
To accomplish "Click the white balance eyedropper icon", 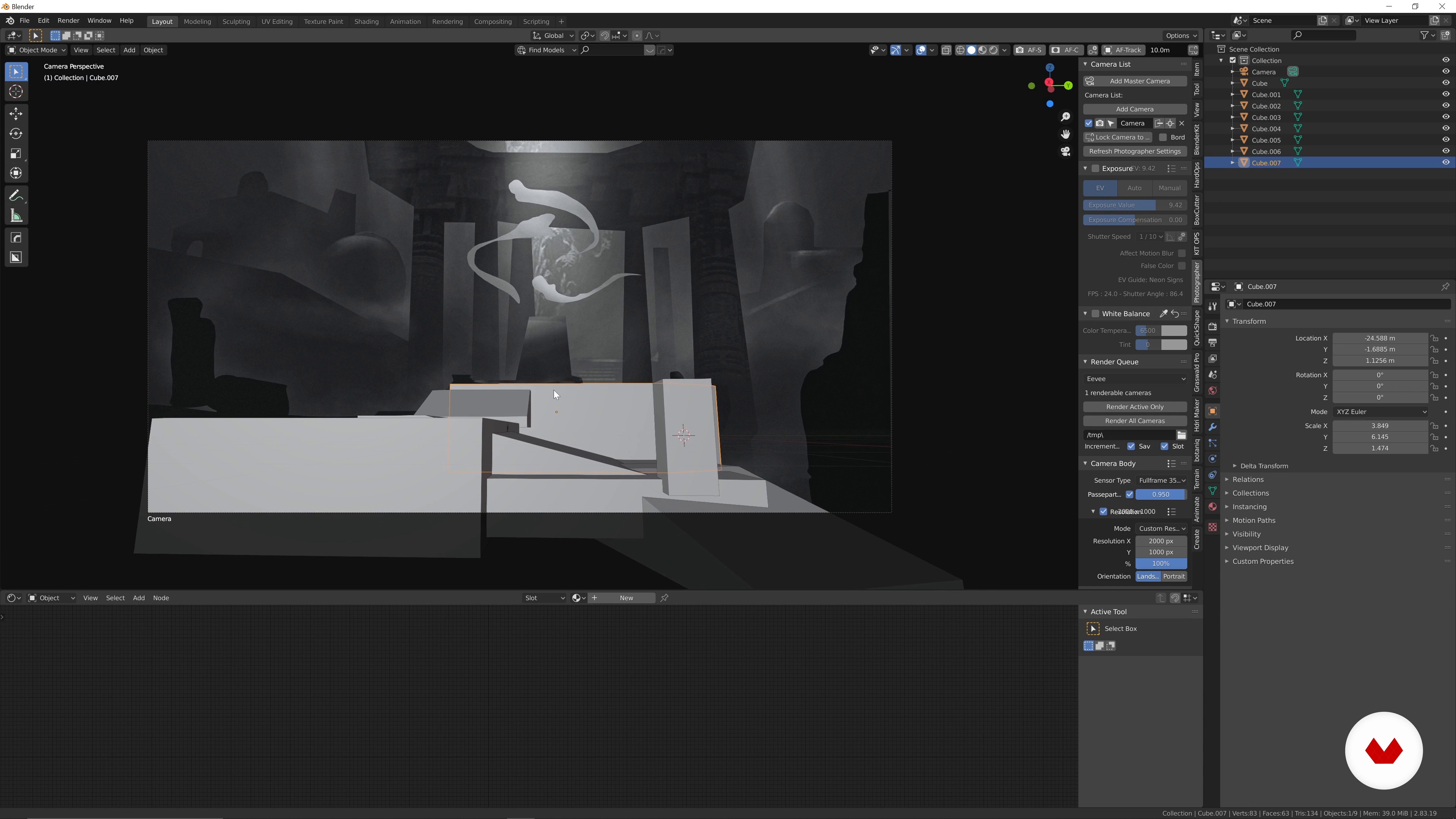I will coord(1163,314).
